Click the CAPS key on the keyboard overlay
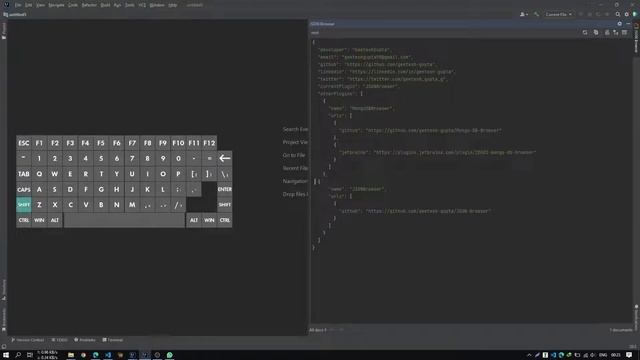Screen dimensions: 640x360 point(24,189)
